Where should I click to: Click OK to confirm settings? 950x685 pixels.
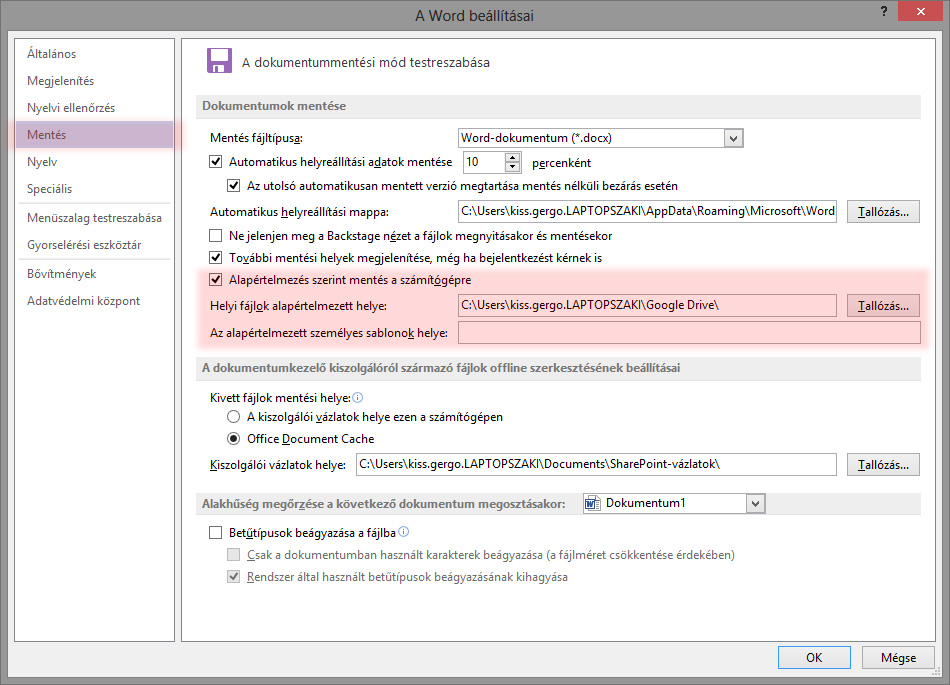coord(814,657)
